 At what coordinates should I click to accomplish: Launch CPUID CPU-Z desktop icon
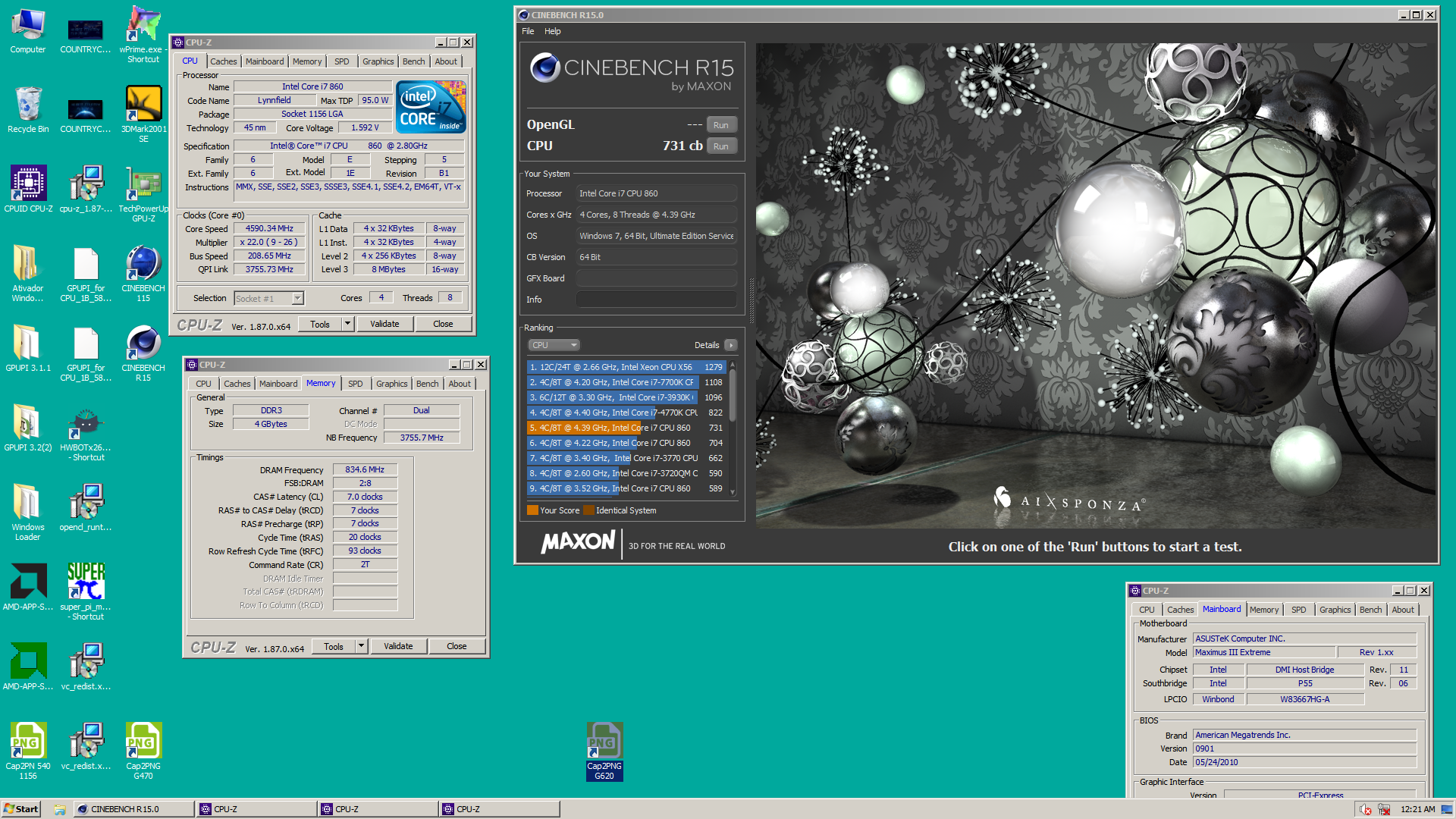pos(28,190)
